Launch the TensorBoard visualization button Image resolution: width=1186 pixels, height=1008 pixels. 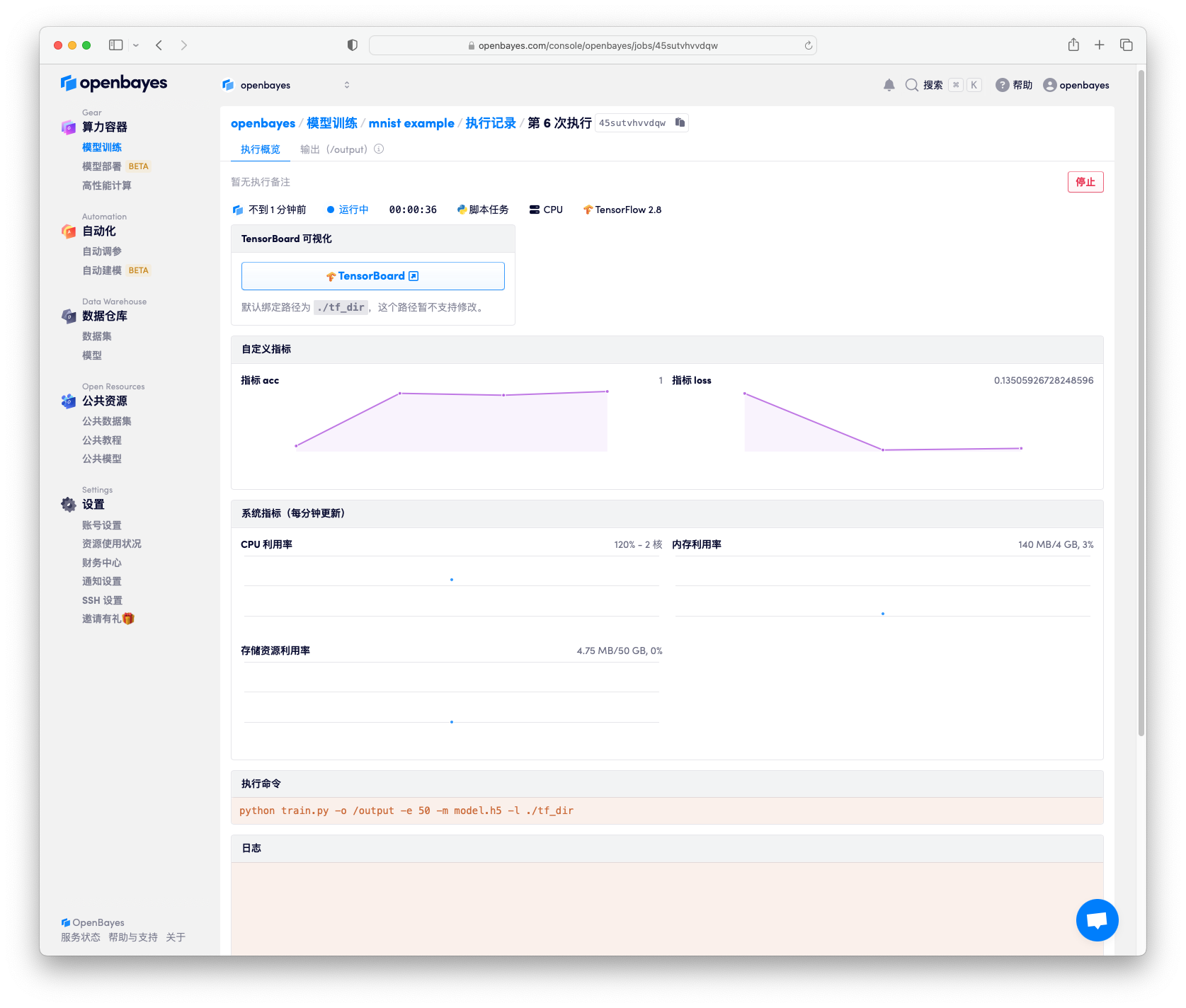click(x=372, y=276)
